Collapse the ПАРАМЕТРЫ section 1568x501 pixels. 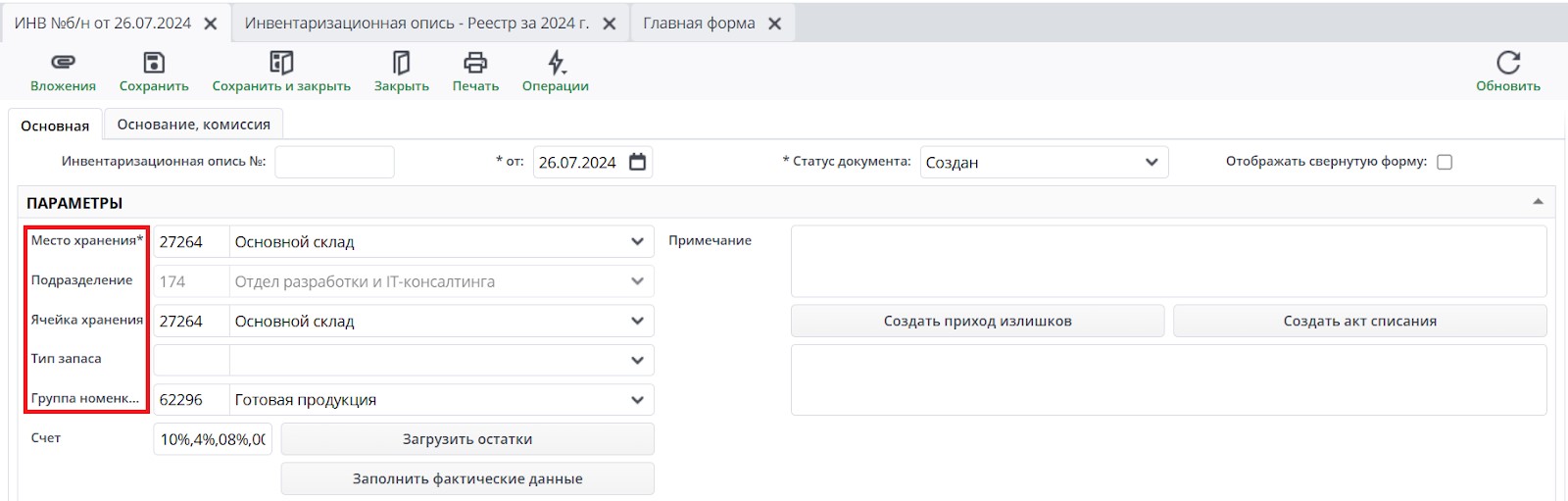pos(1538,202)
